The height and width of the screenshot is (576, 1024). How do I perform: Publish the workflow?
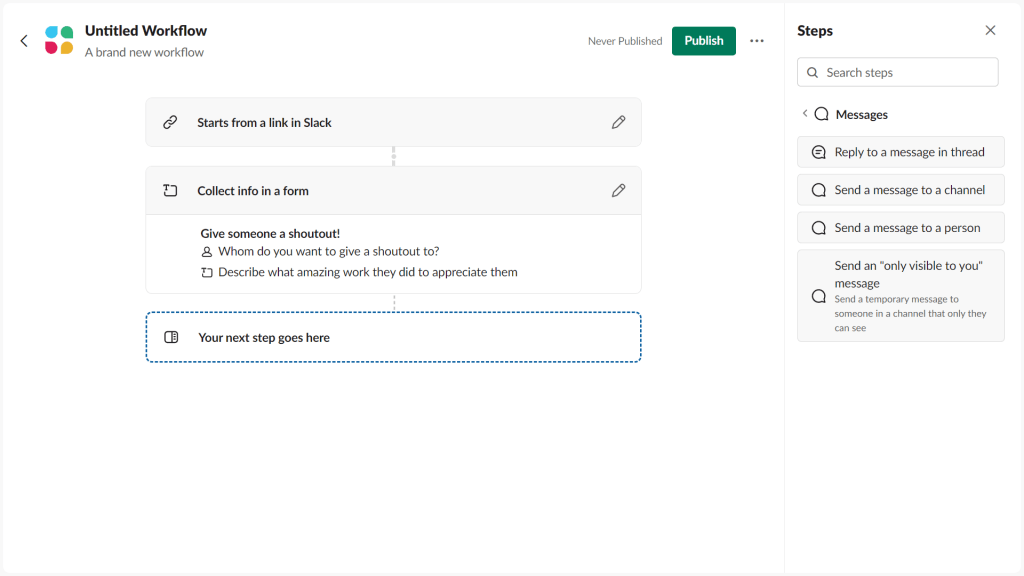[x=703, y=40]
